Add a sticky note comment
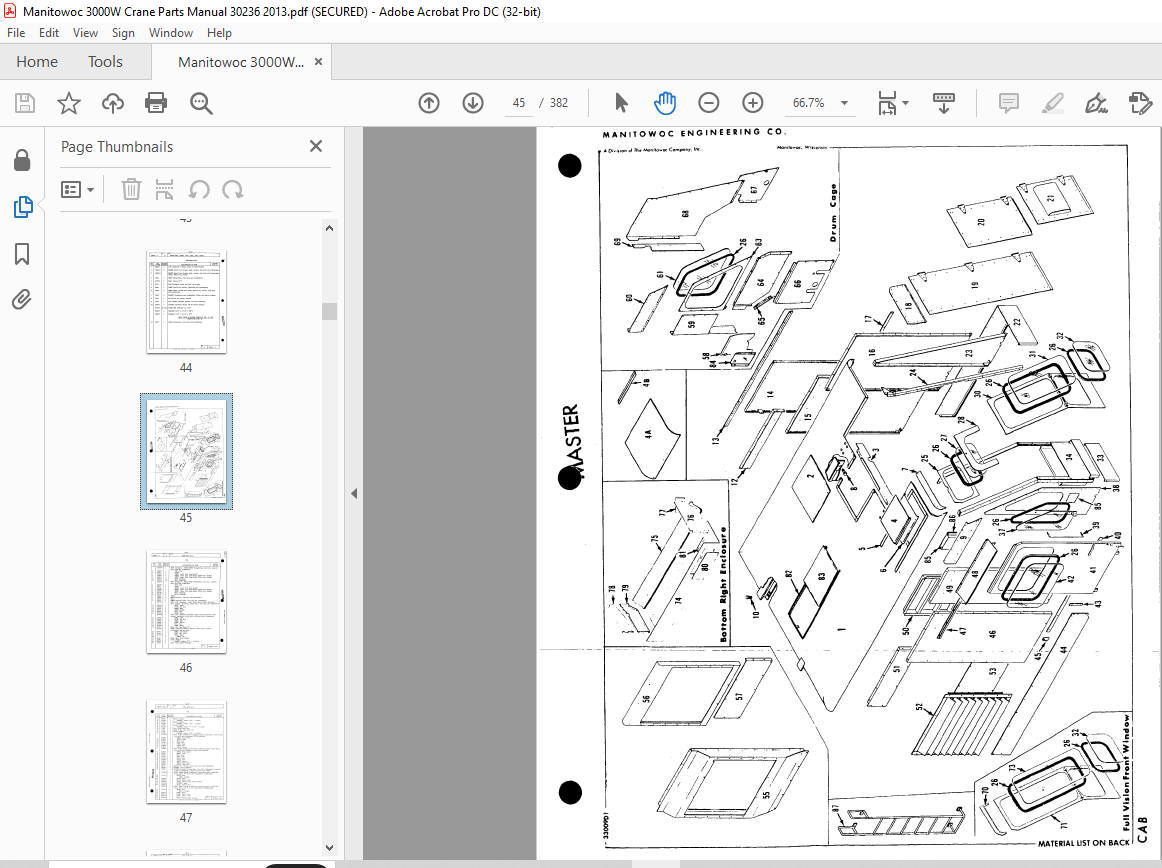Screen dimensions: 1162x868 pyautogui.click(x=1009, y=103)
